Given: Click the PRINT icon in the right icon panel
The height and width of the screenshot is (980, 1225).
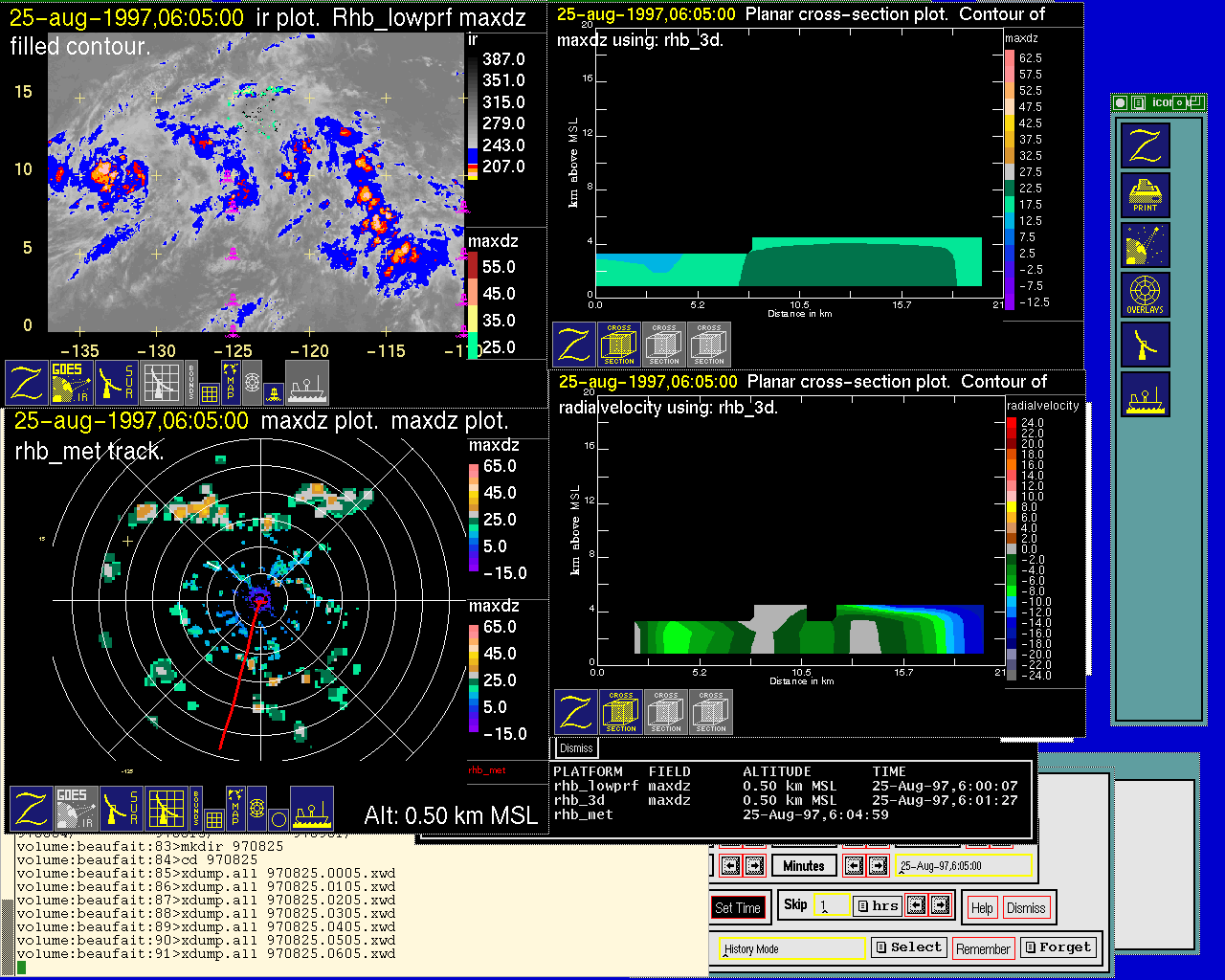Looking at the screenshot, I should click(1146, 195).
